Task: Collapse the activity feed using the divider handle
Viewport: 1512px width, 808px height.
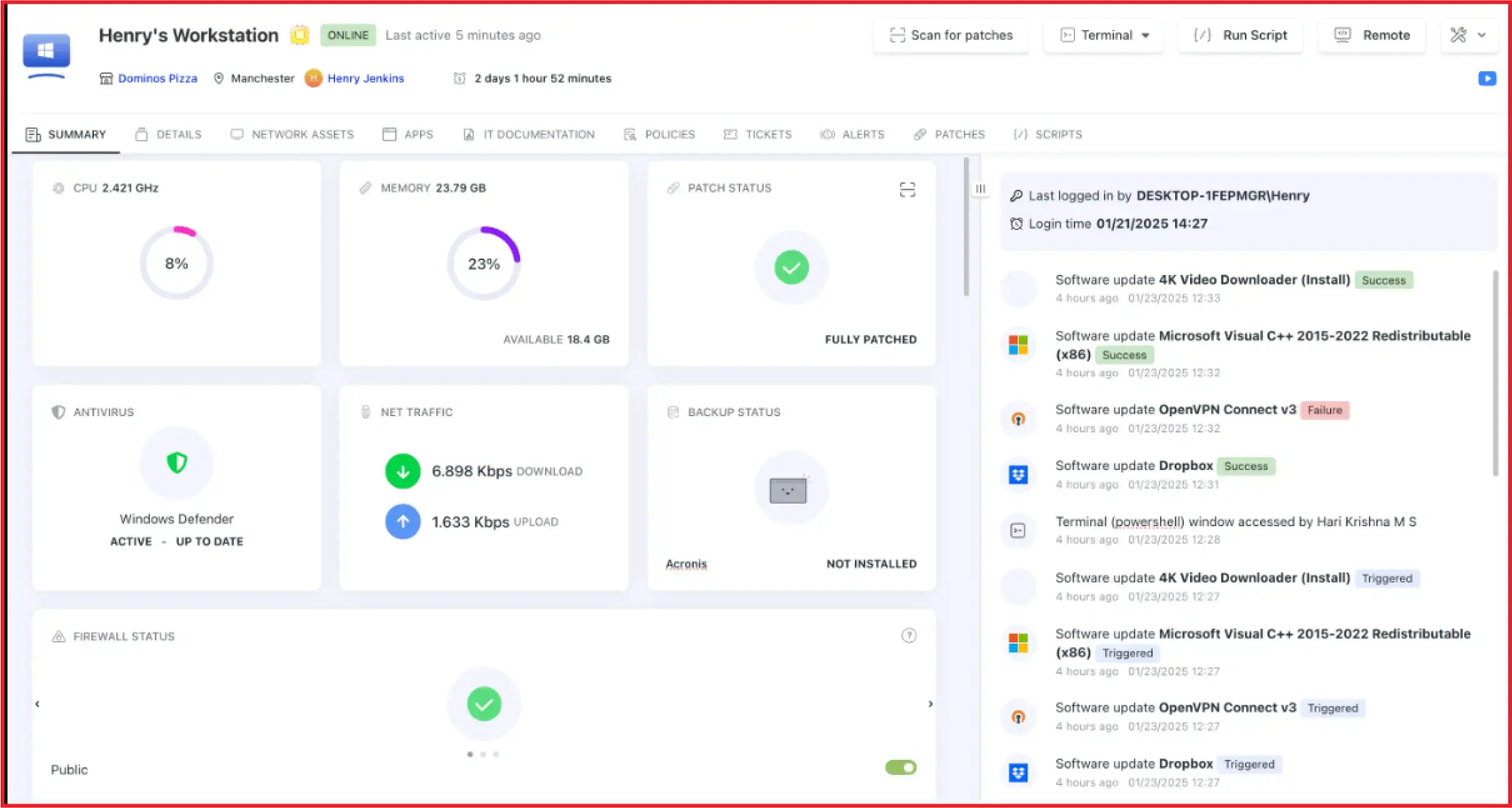Action: coord(980,189)
